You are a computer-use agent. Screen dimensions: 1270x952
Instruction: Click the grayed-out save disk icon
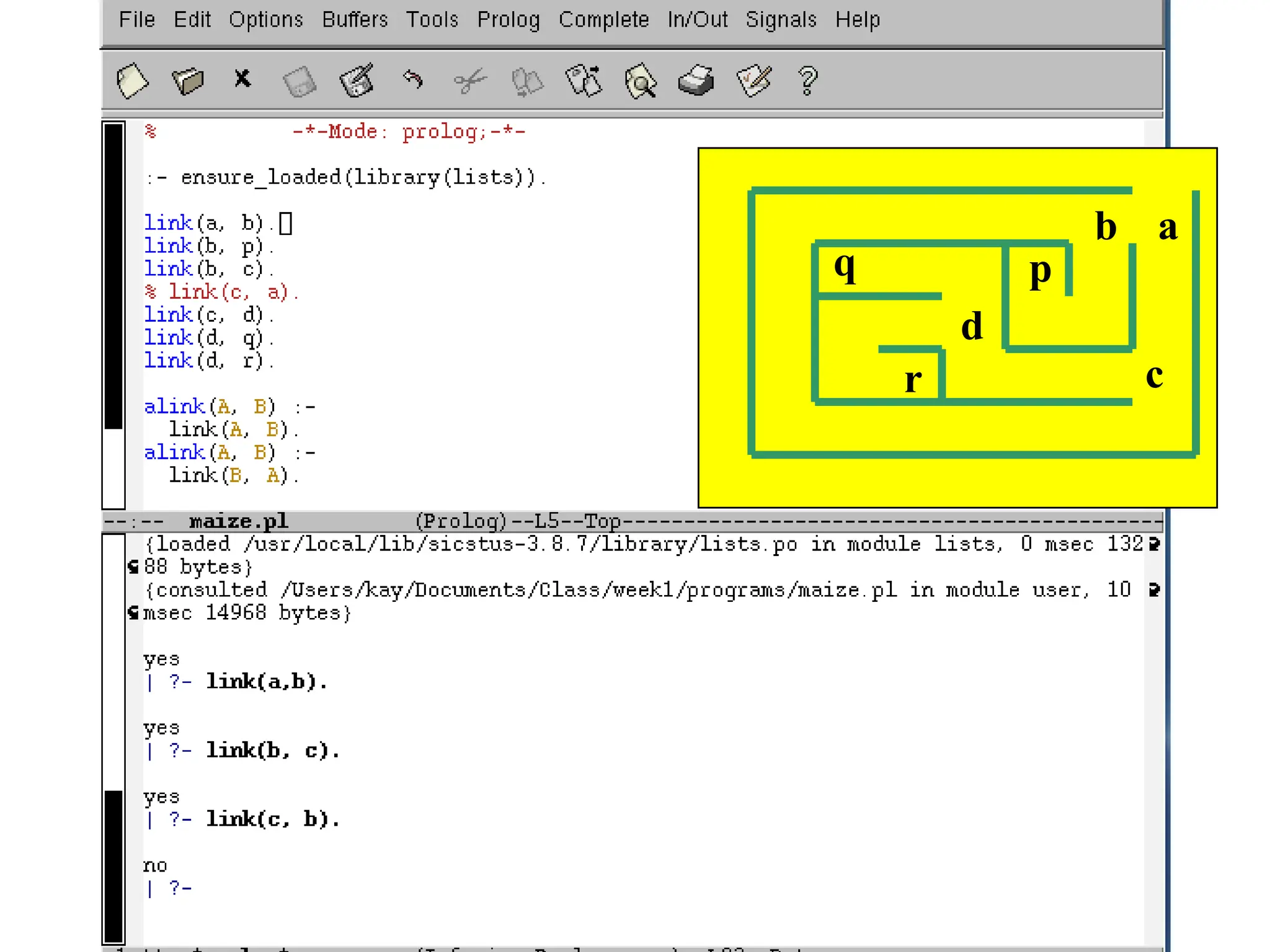[300, 82]
